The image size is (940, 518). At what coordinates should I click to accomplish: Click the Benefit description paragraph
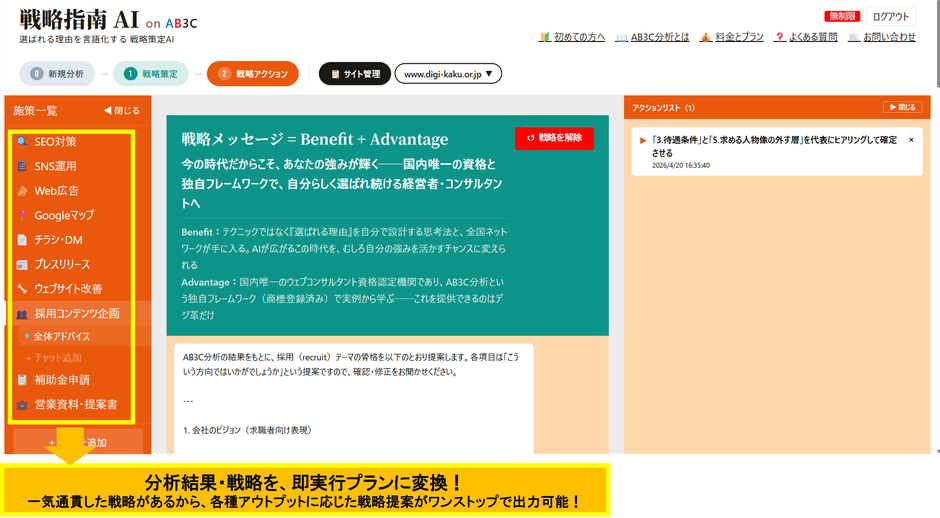[344, 248]
